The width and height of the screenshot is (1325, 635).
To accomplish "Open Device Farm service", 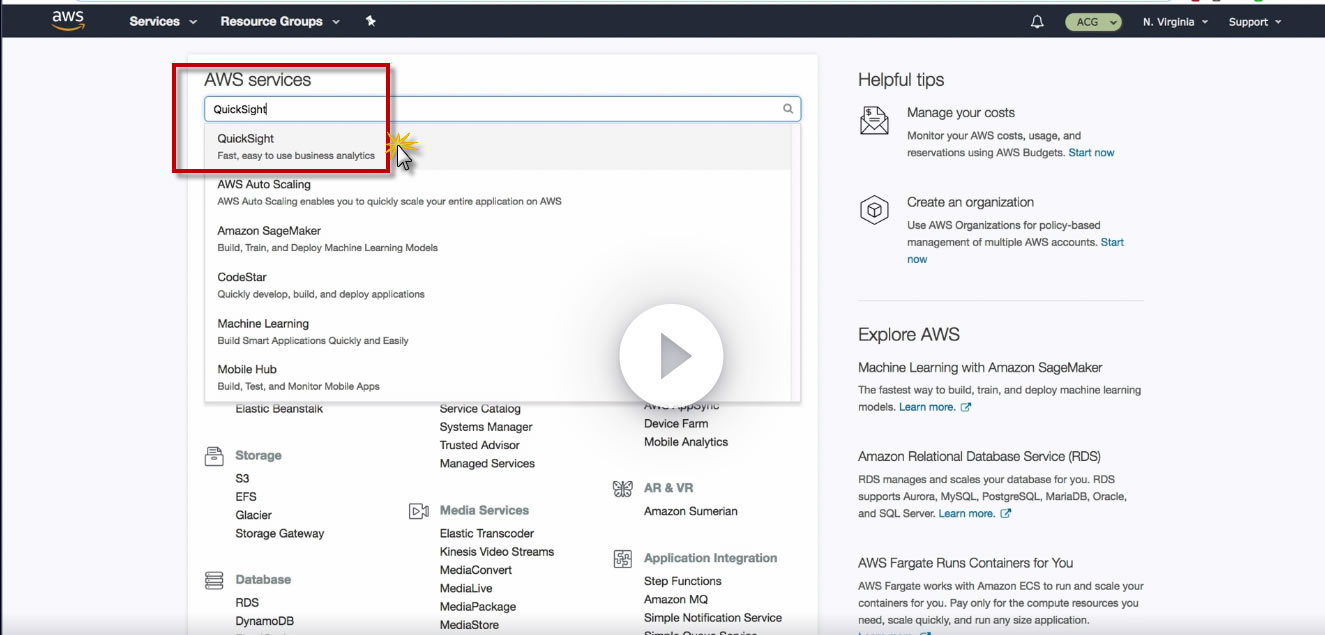I will pyautogui.click(x=676, y=424).
